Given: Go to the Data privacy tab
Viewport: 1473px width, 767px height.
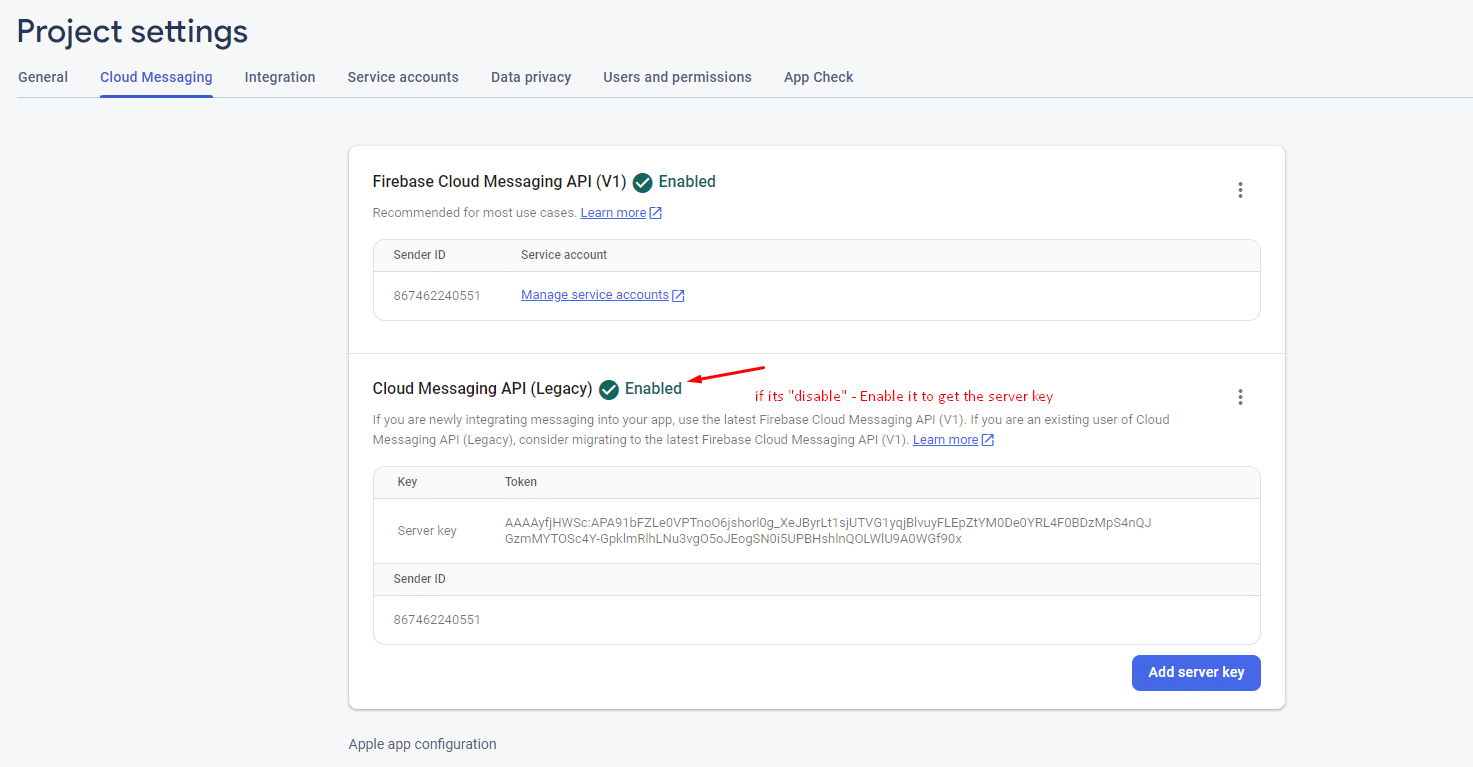Looking at the screenshot, I should click(531, 77).
